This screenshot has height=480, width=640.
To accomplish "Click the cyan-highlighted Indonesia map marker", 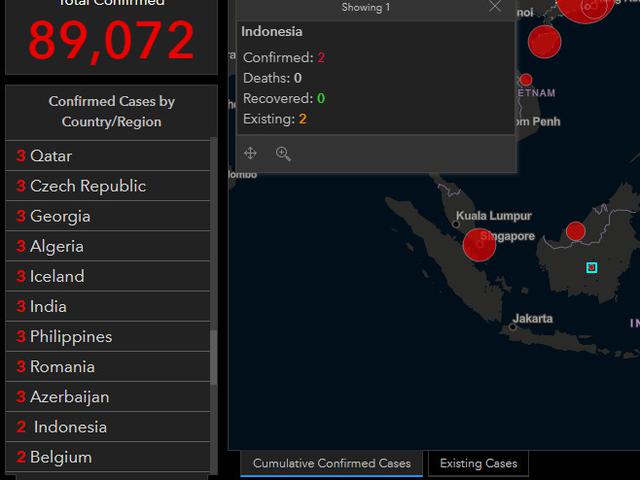I will pos(591,267).
